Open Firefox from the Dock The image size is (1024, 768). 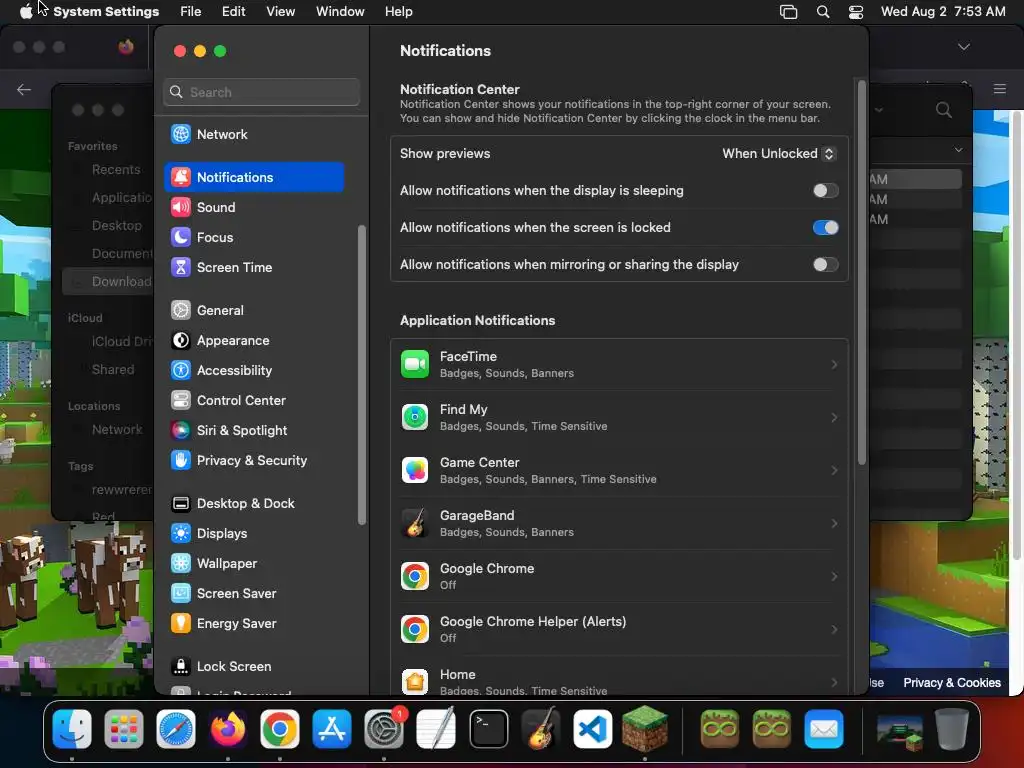point(227,729)
